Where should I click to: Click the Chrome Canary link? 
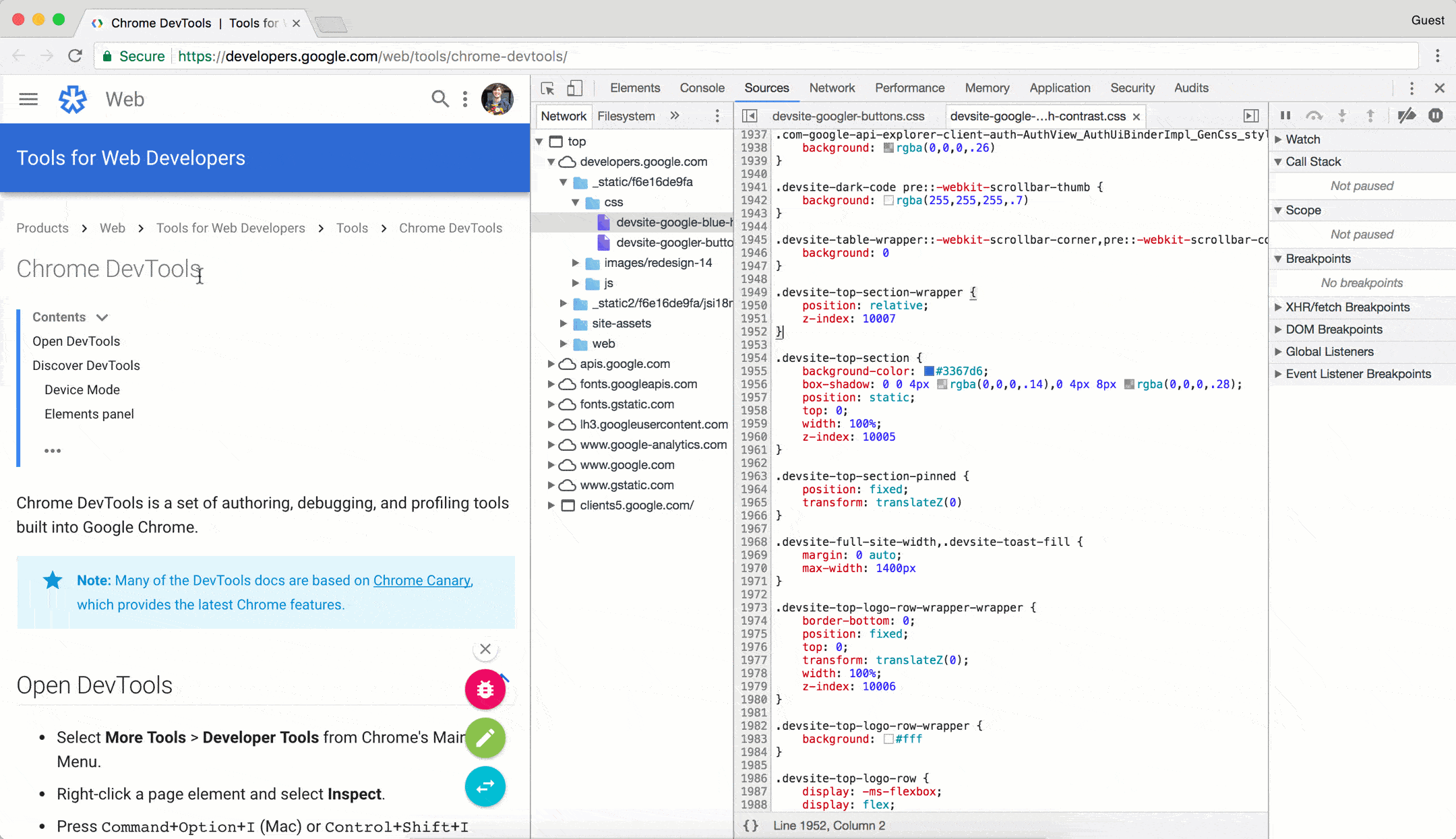pyautogui.click(x=421, y=580)
